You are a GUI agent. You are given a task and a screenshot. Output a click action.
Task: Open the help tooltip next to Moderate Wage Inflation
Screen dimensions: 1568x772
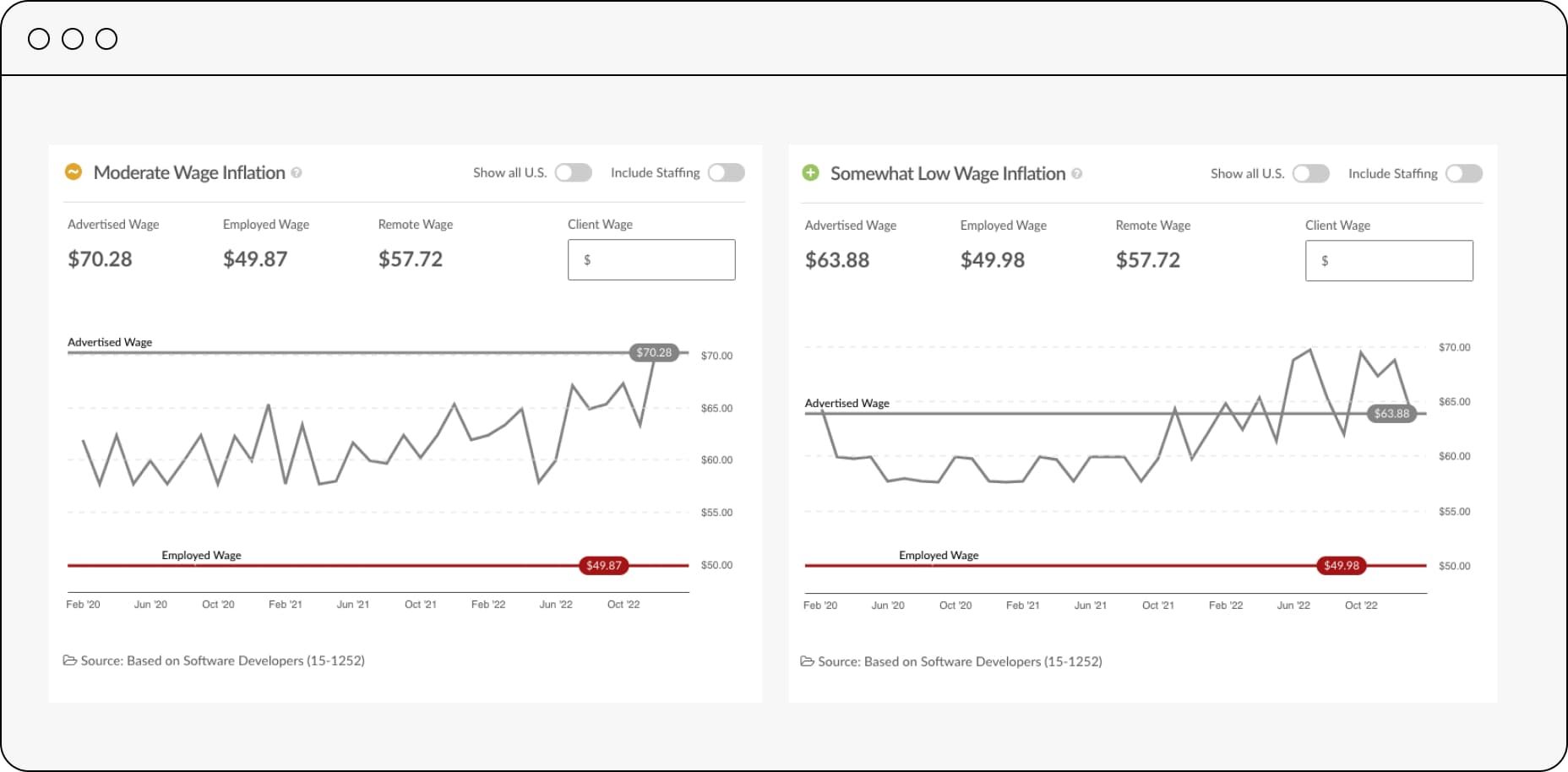pyautogui.click(x=296, y=173)
